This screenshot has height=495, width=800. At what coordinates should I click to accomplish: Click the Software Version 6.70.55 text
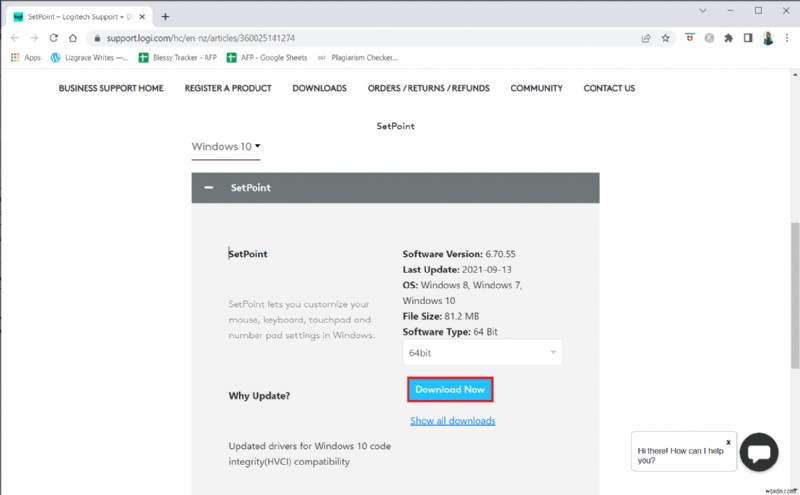tap(459, 254)
